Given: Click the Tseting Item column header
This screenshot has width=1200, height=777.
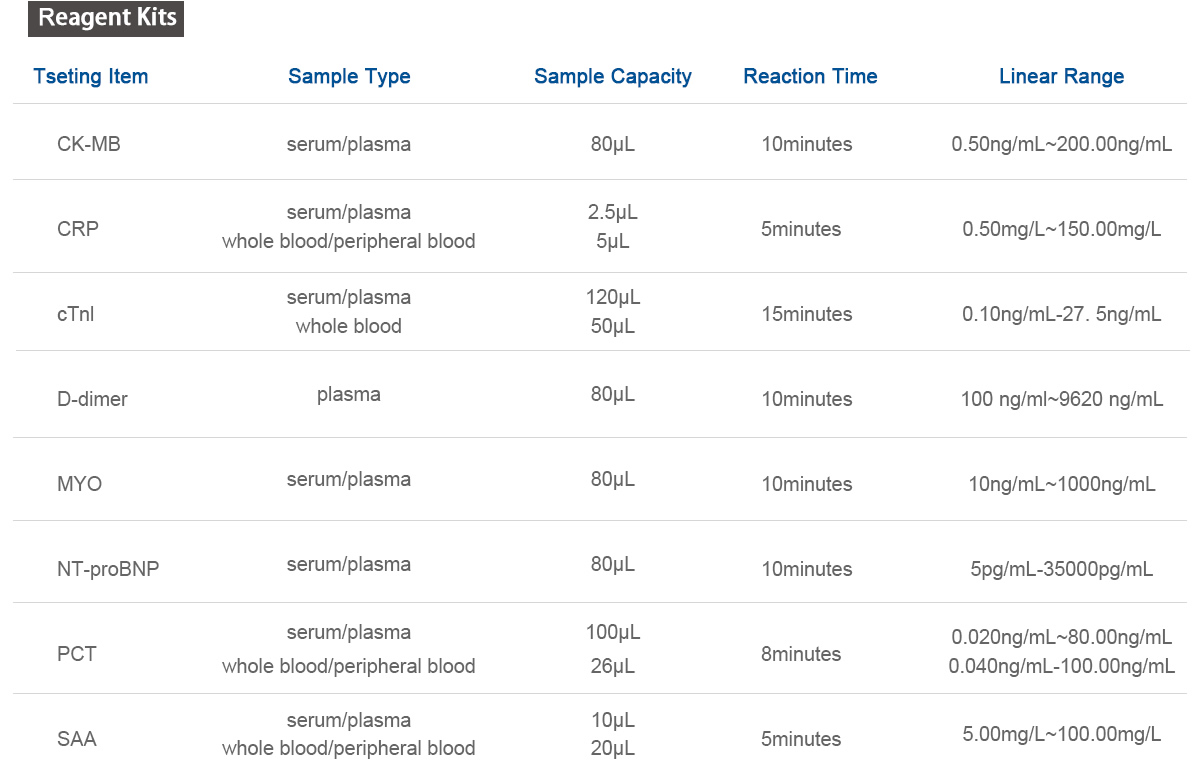Looking at the screenshot, I should click(x=90, y=77).
